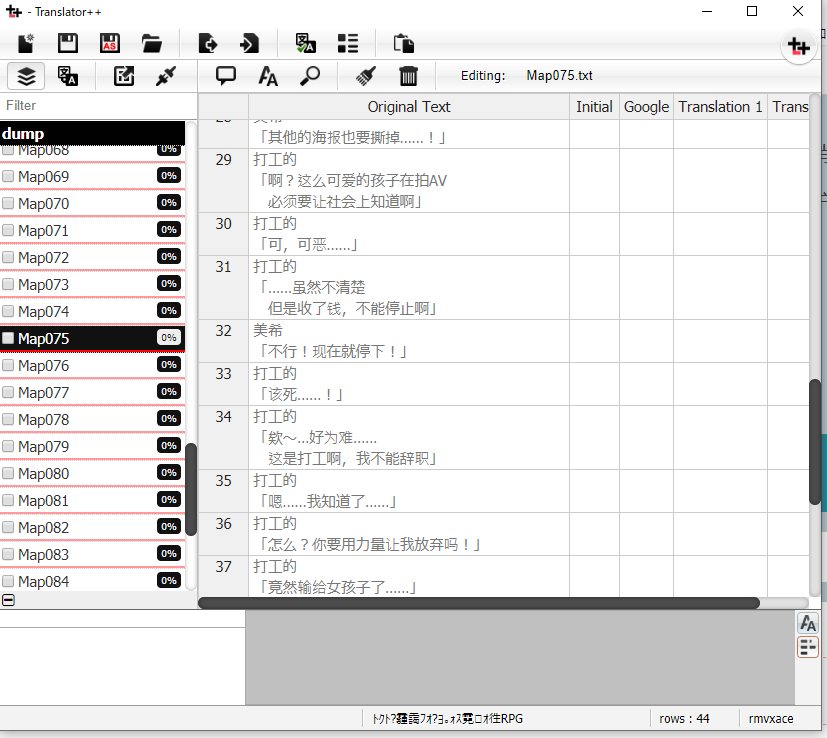Click the Translation 1 column header
Image resolution: width=827 pixels, height=738 pixels.
(720, 107)
